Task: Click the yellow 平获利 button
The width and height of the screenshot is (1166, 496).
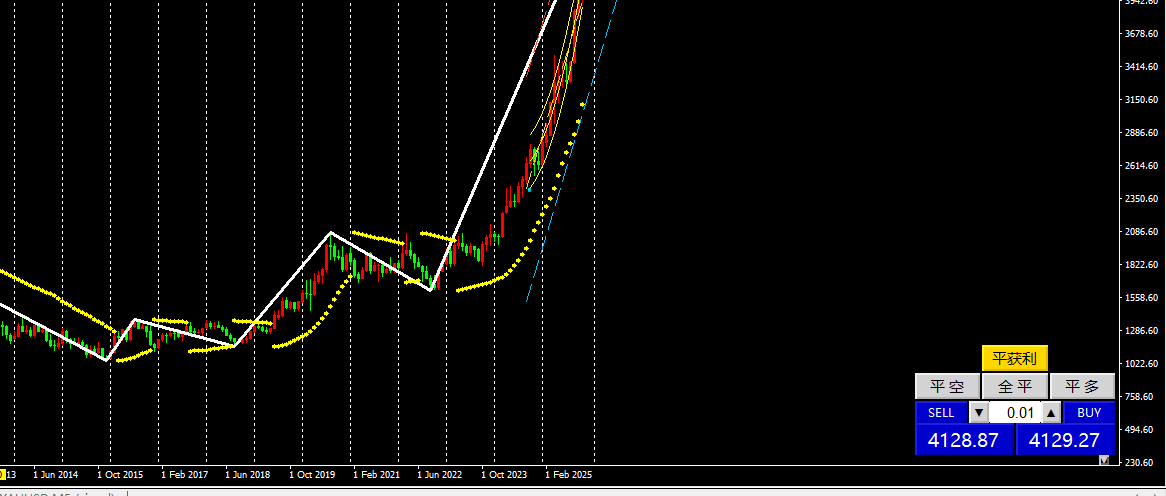Action: pos(1014,358)
